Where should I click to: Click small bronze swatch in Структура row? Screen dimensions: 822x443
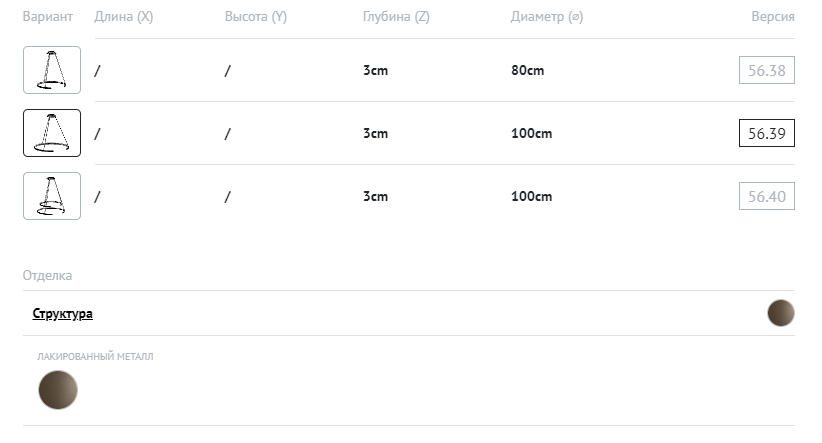780,313
